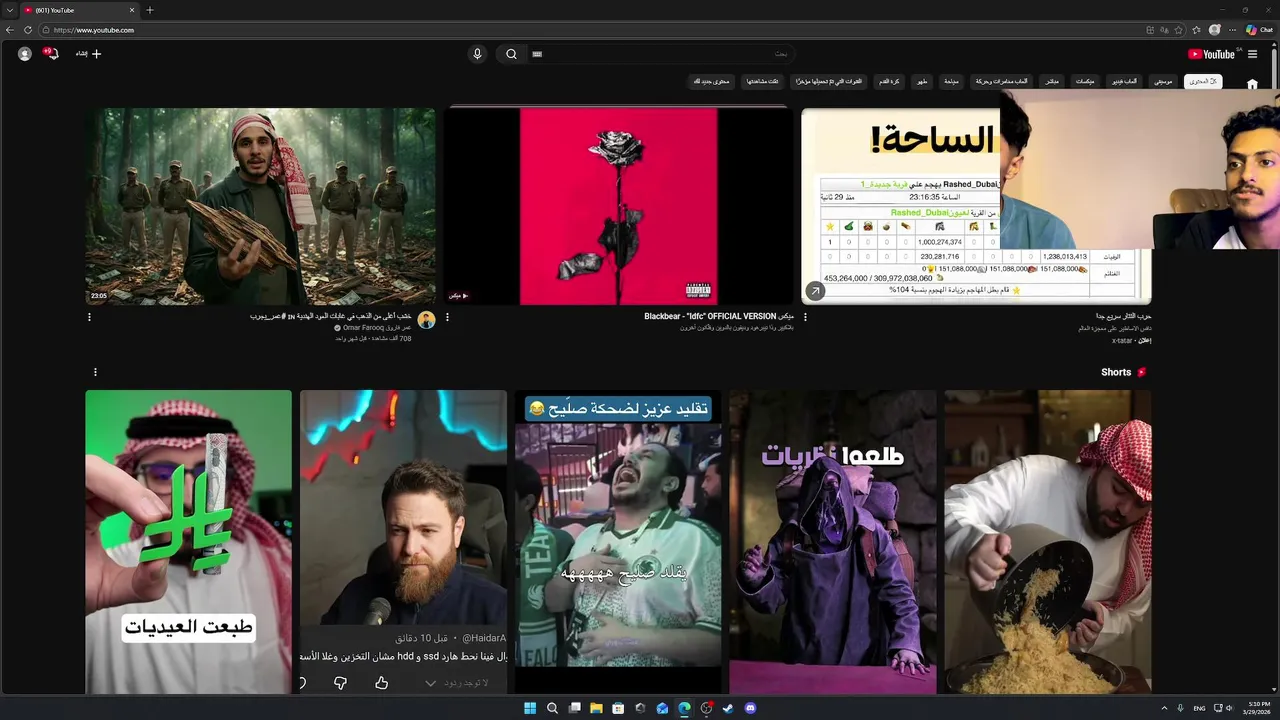Screen dimensions: 1280x720
Task: Select the 'موسيقى' filter chip
Action: pos(1162,81)
